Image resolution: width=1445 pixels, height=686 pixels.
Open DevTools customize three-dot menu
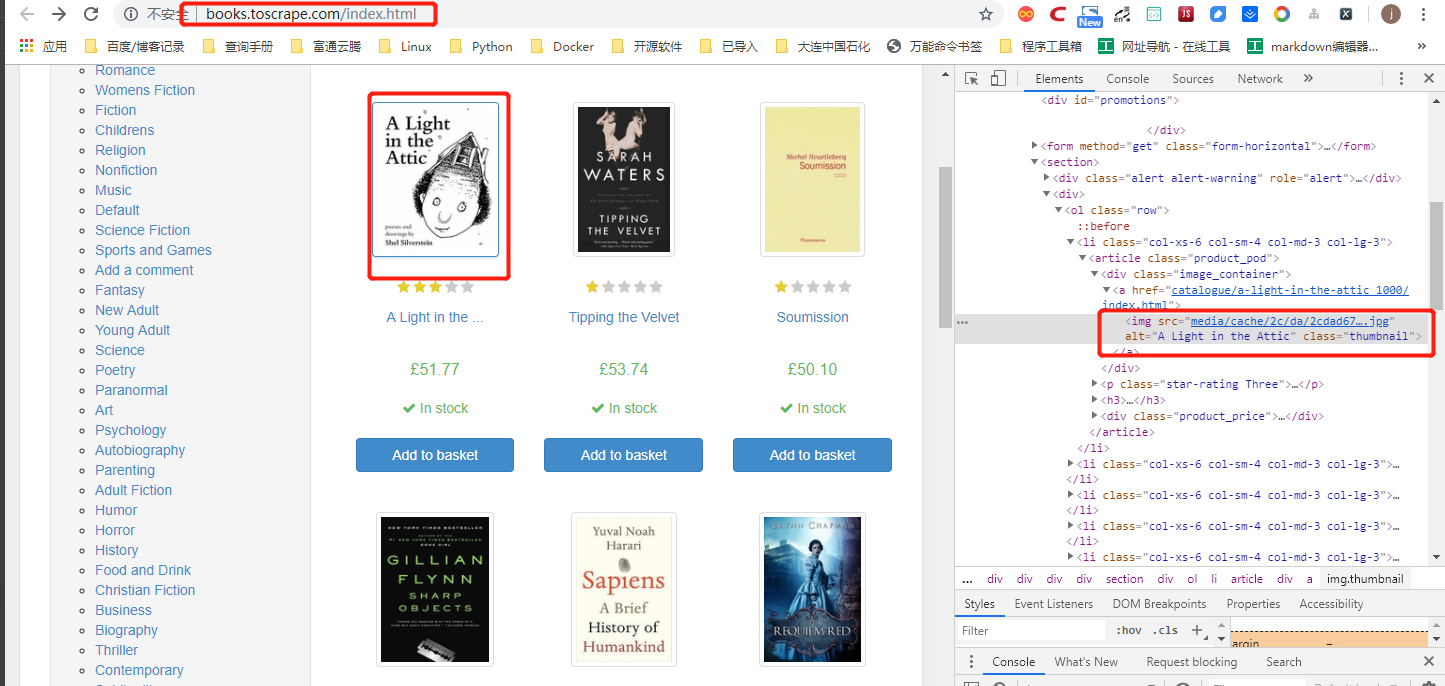coord(1401,78)
